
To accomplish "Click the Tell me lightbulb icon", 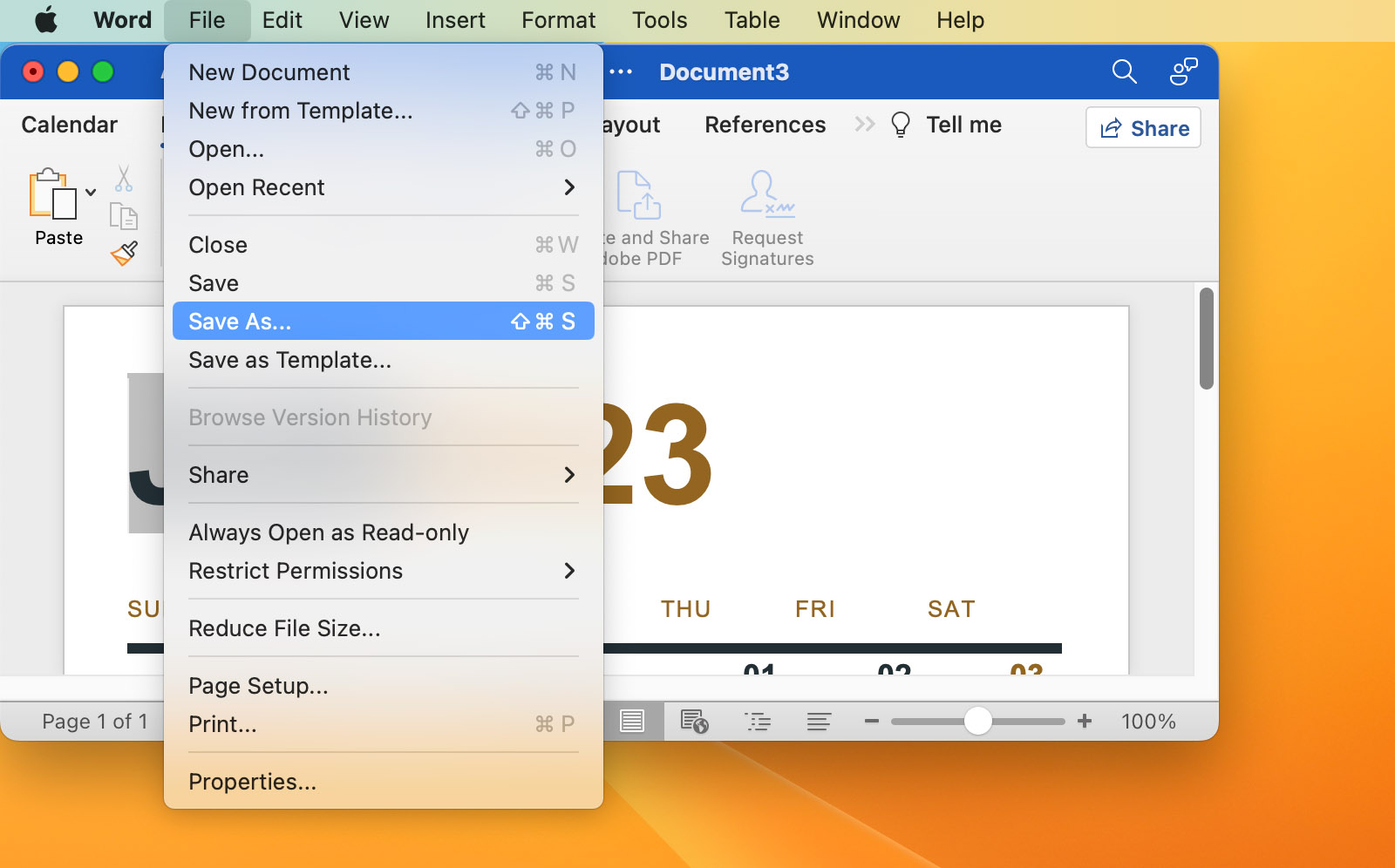I will [901, 125].
